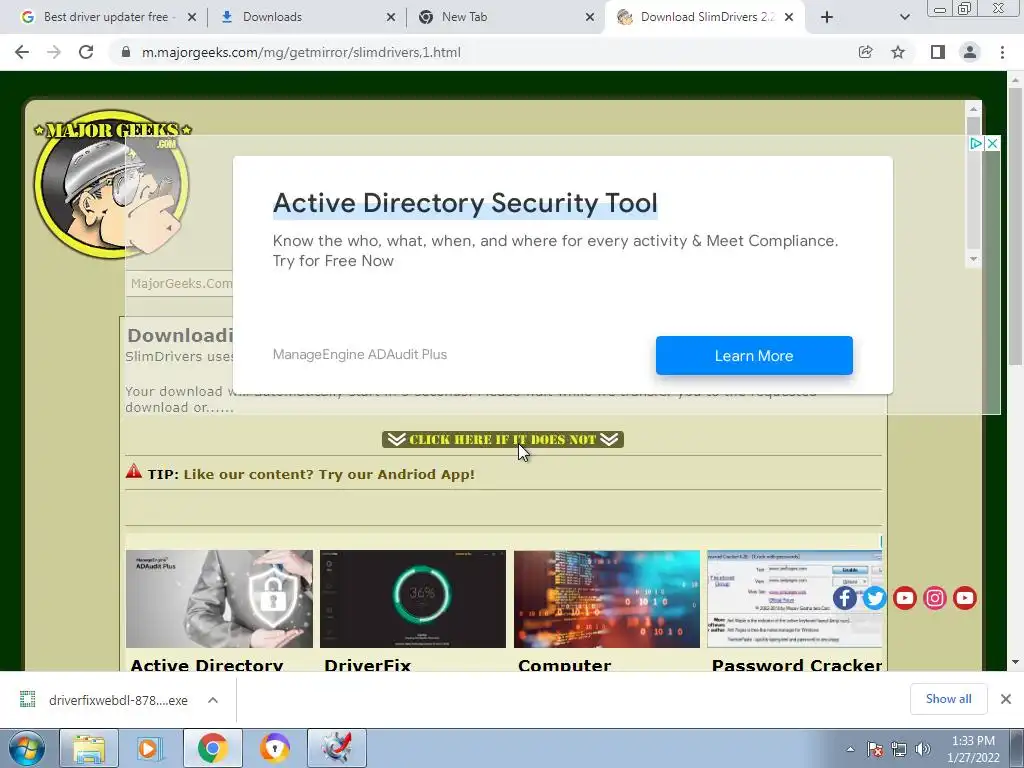Open the Computer thumbnail image

point(607,599)
